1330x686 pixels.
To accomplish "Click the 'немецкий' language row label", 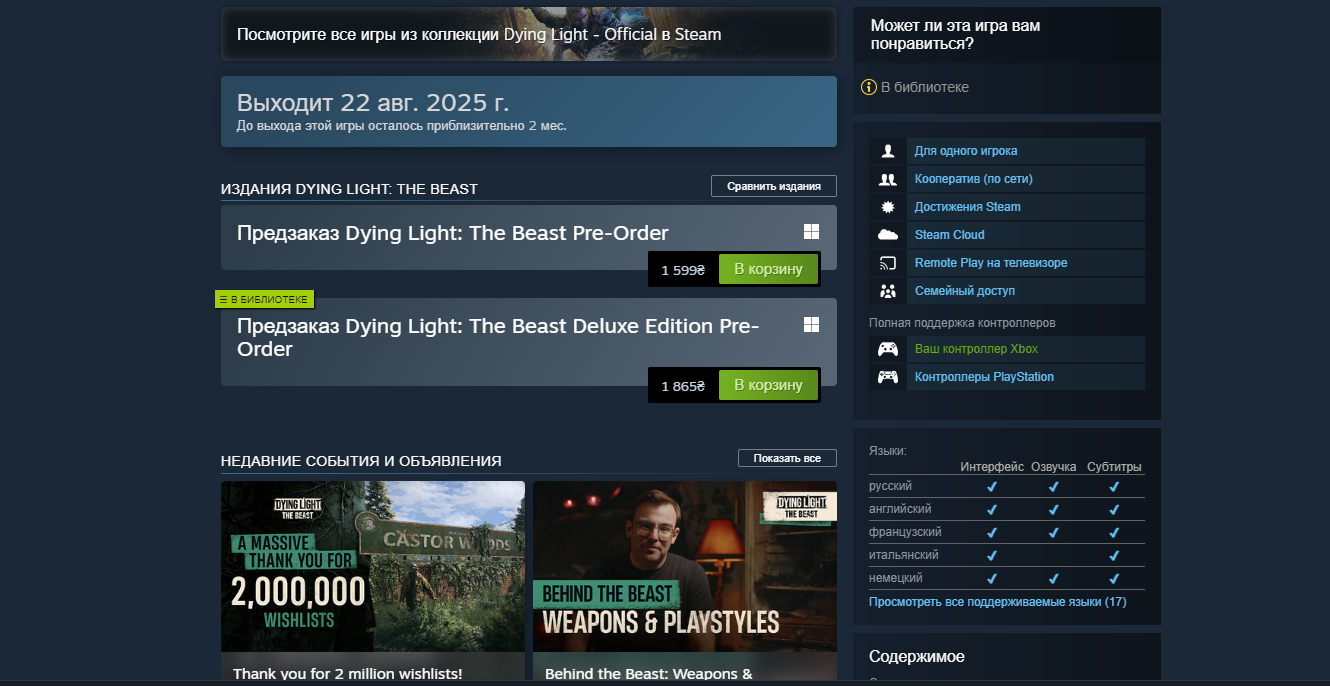I will (896, 578).
